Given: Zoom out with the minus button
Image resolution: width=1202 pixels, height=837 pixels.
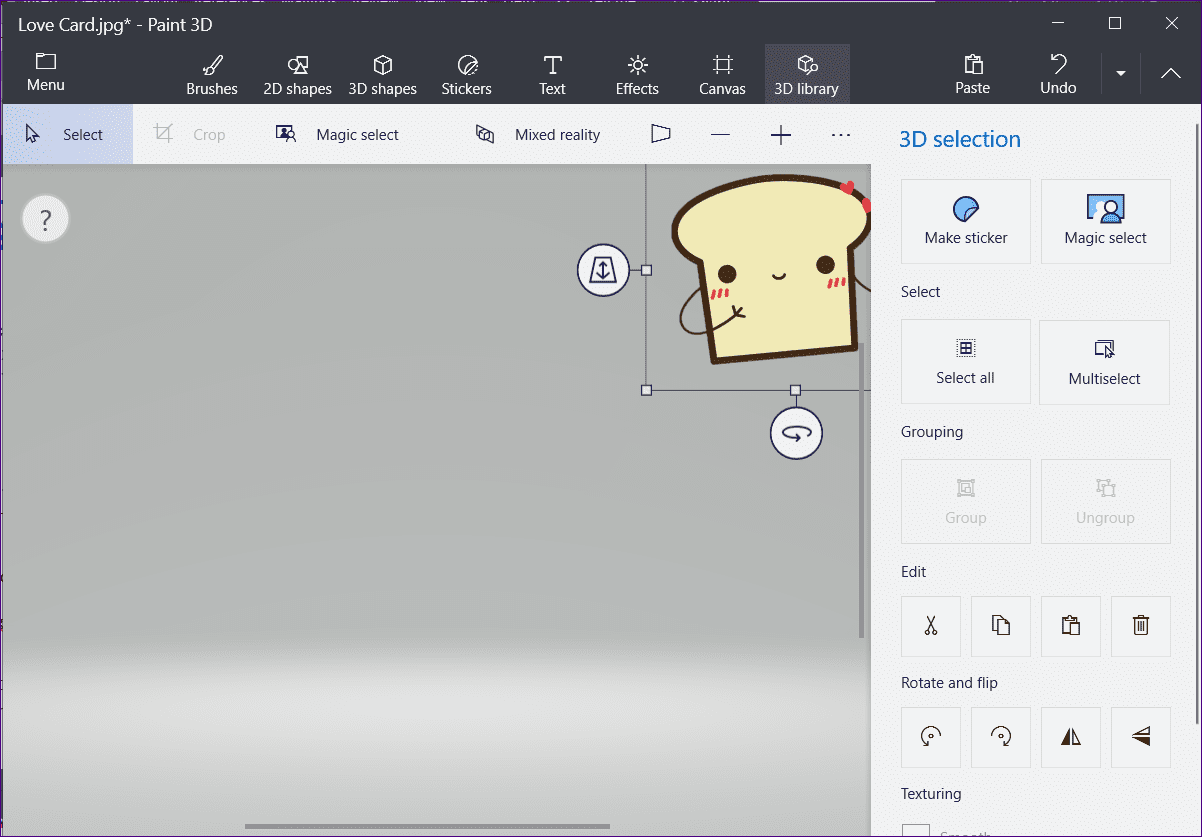Looking at the screenshot, I should tap(720, 135).
